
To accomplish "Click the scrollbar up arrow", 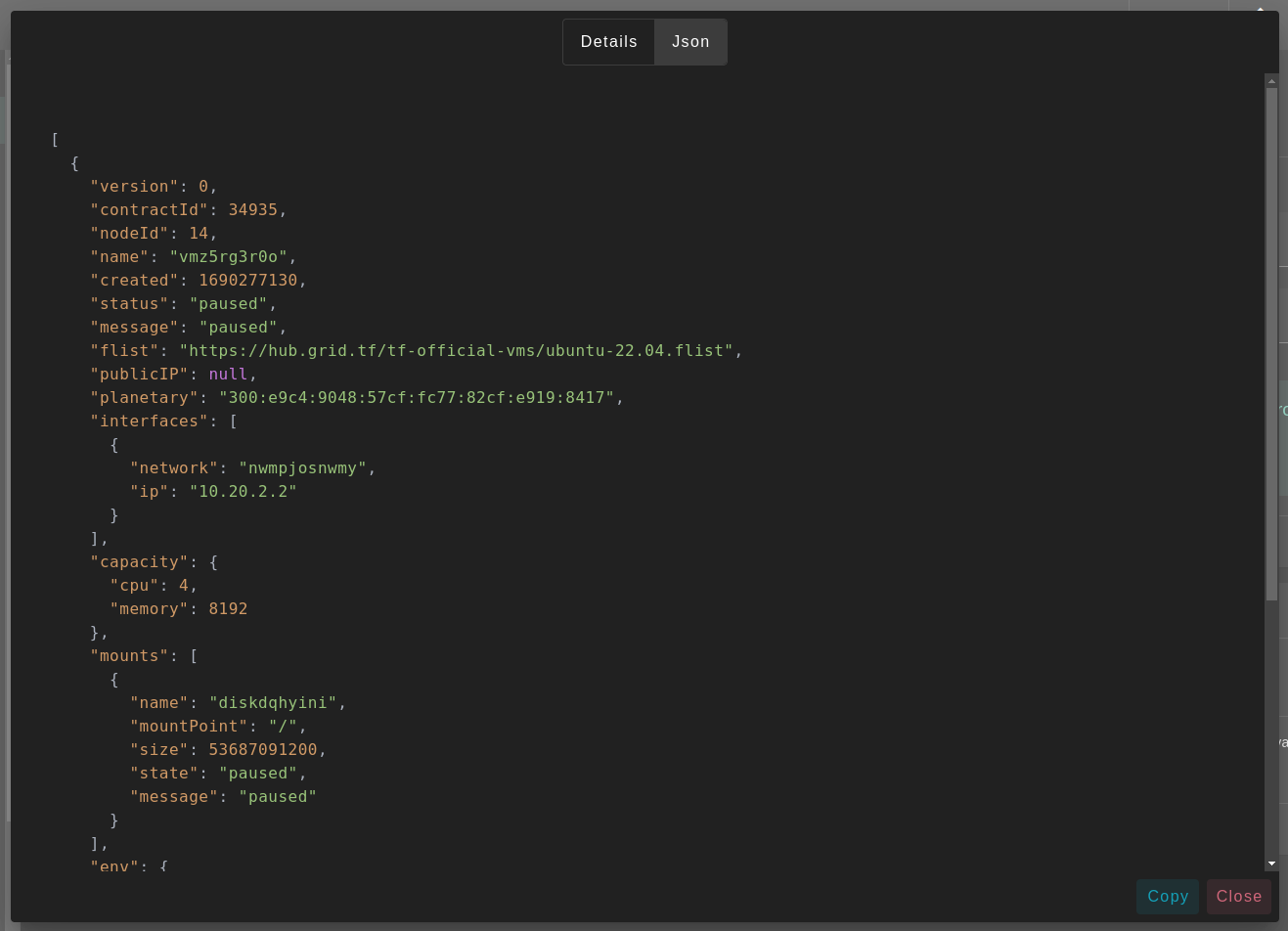I will pos(1271,81).
